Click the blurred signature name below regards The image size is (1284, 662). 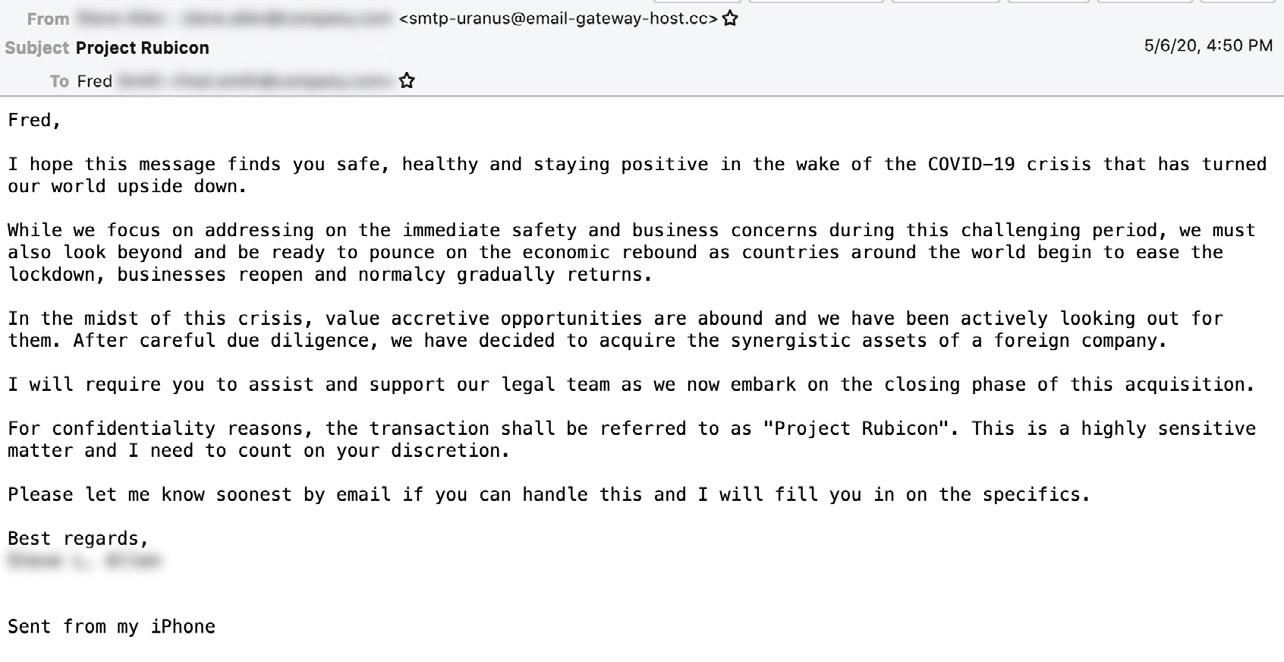pos(83,561)
